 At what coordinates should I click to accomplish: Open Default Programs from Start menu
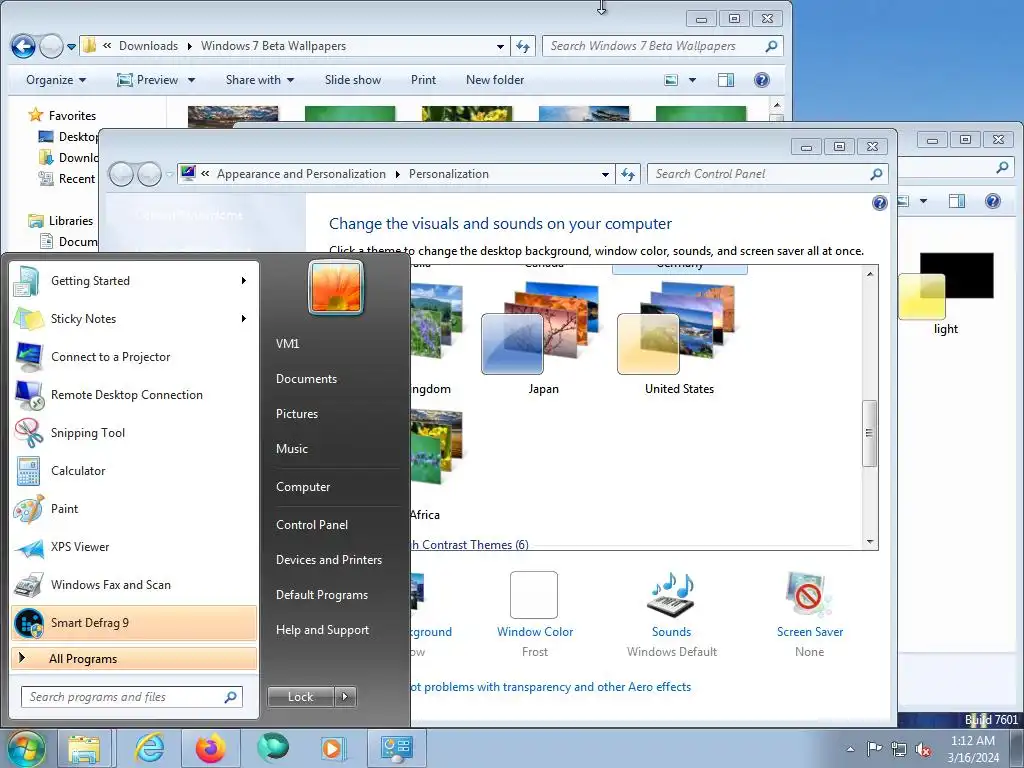[321, 595]
